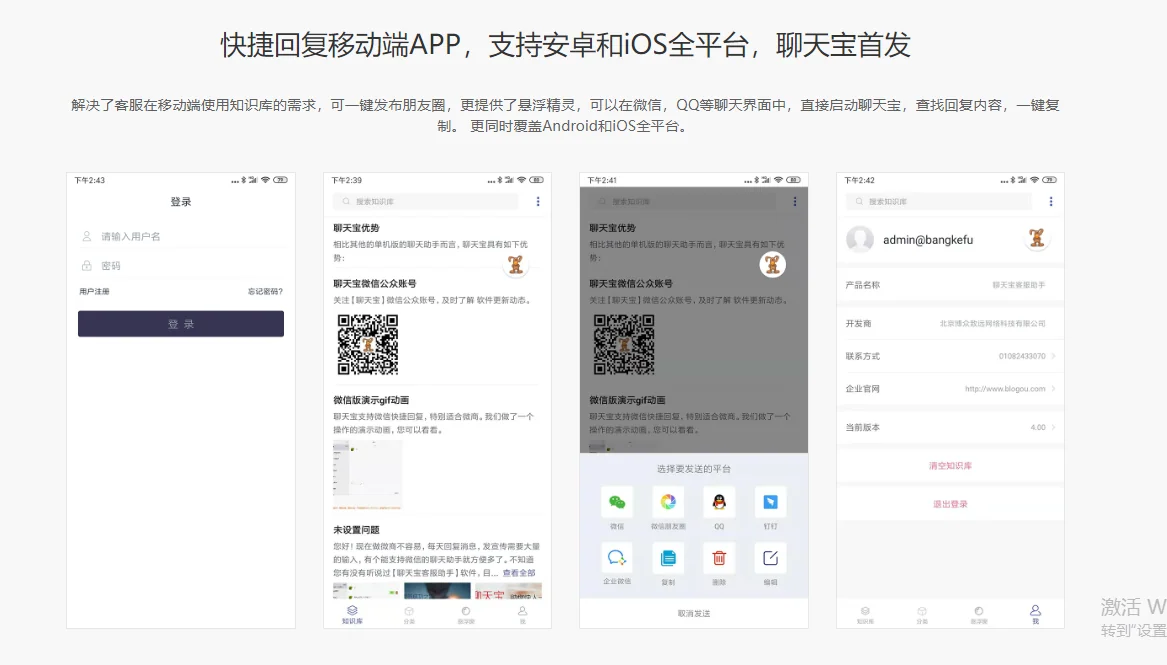Click QR code image on the 2:39 knowledge screen
The image size is (1167, 665).
[368, 344]
